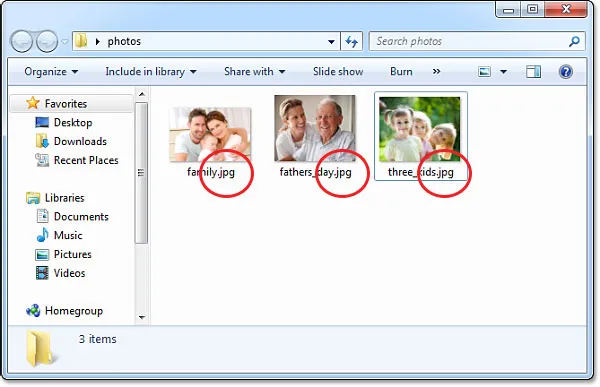Click the navigation pane scrollbar thumb
600x387 pixels.
(x=142, y=173)
